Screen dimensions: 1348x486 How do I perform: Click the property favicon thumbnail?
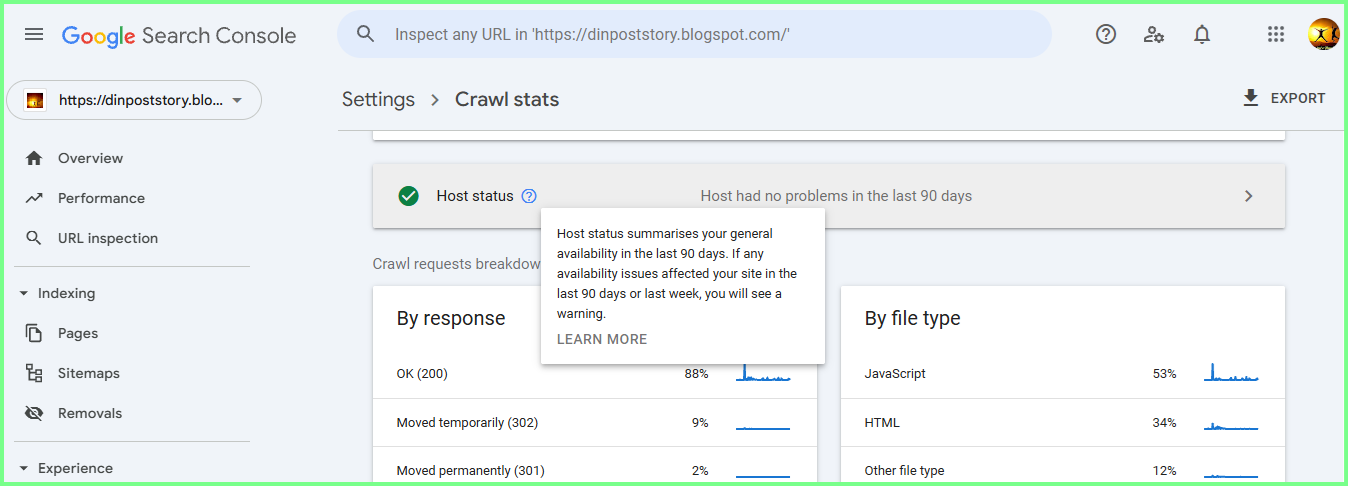click(35, 100)
